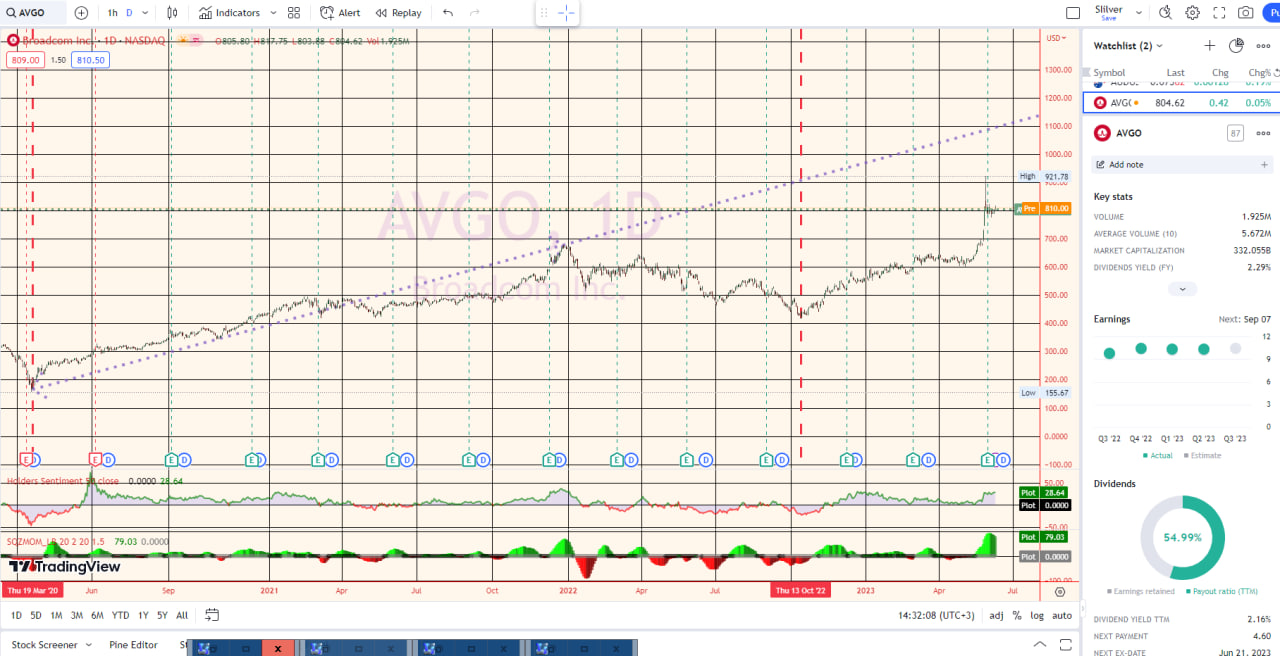Add a symbol to the watchlist
Image resolution: width=1280 pixels, height=656 pixels.
1209,46
